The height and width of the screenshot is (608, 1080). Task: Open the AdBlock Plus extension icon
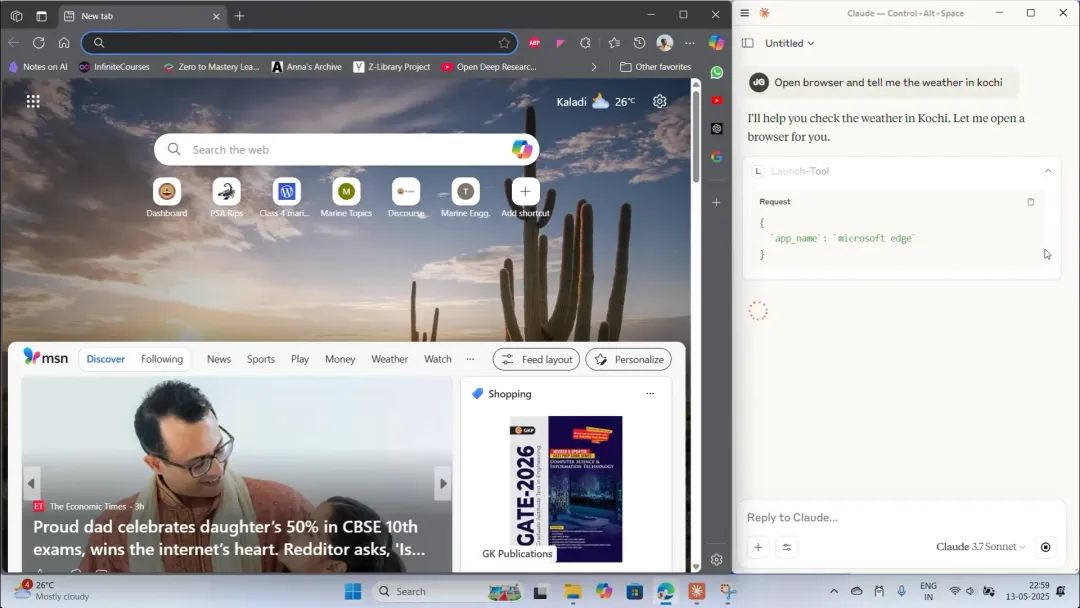pos(534,43)
